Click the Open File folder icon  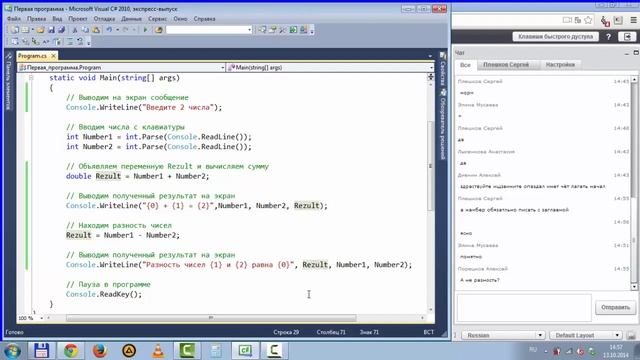coord(40,30)
